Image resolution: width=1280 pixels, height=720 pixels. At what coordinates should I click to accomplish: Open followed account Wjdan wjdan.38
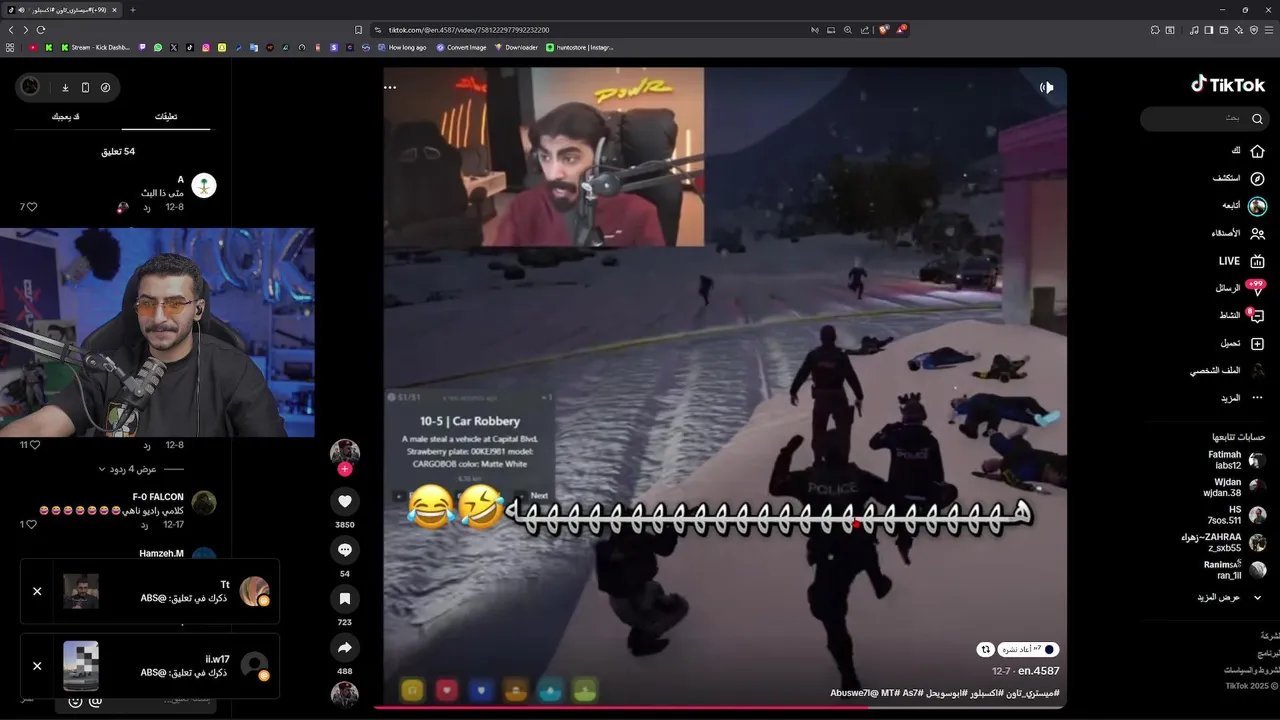[1237, 487]
